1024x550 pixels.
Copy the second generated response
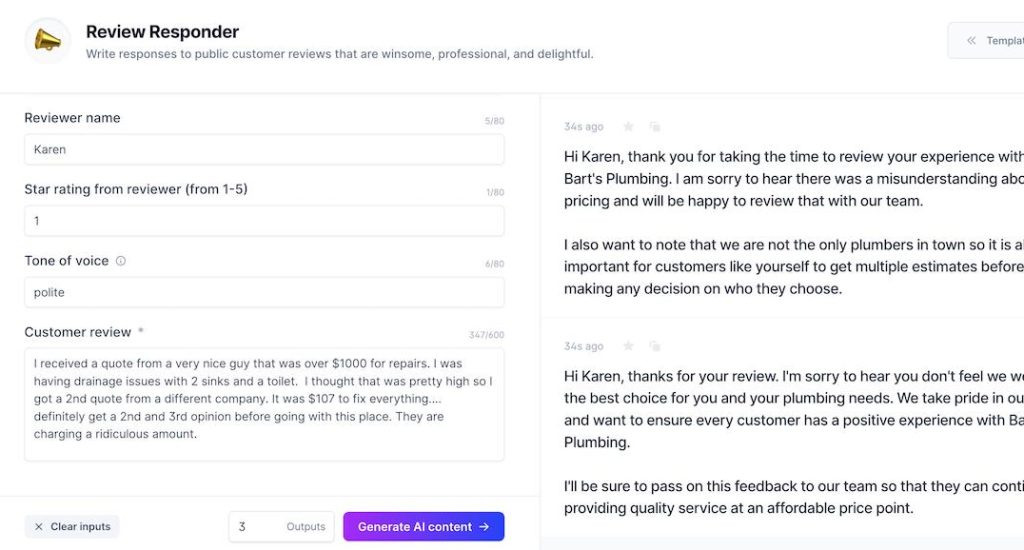(655, 346)
